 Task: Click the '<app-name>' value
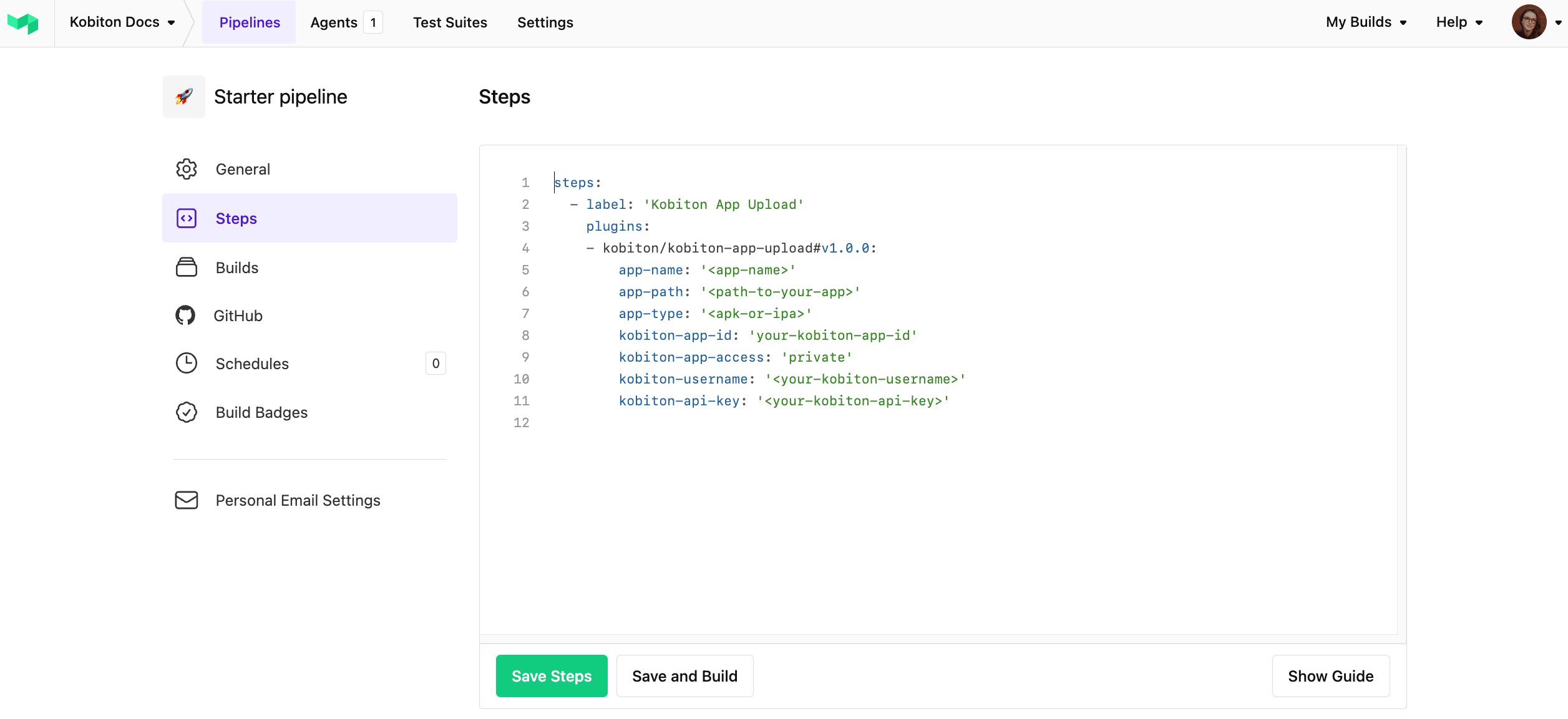[748, 270]
